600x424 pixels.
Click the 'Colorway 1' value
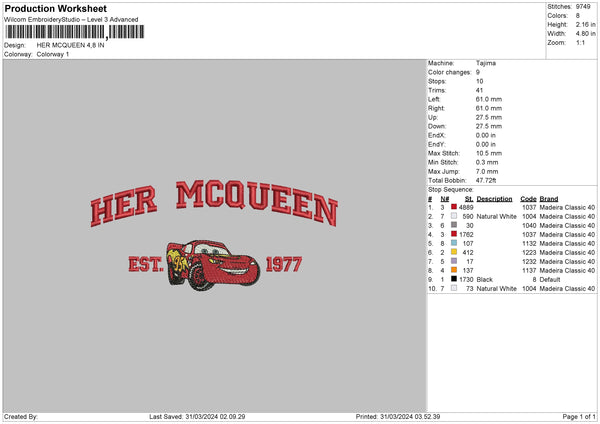pos(53,54)
